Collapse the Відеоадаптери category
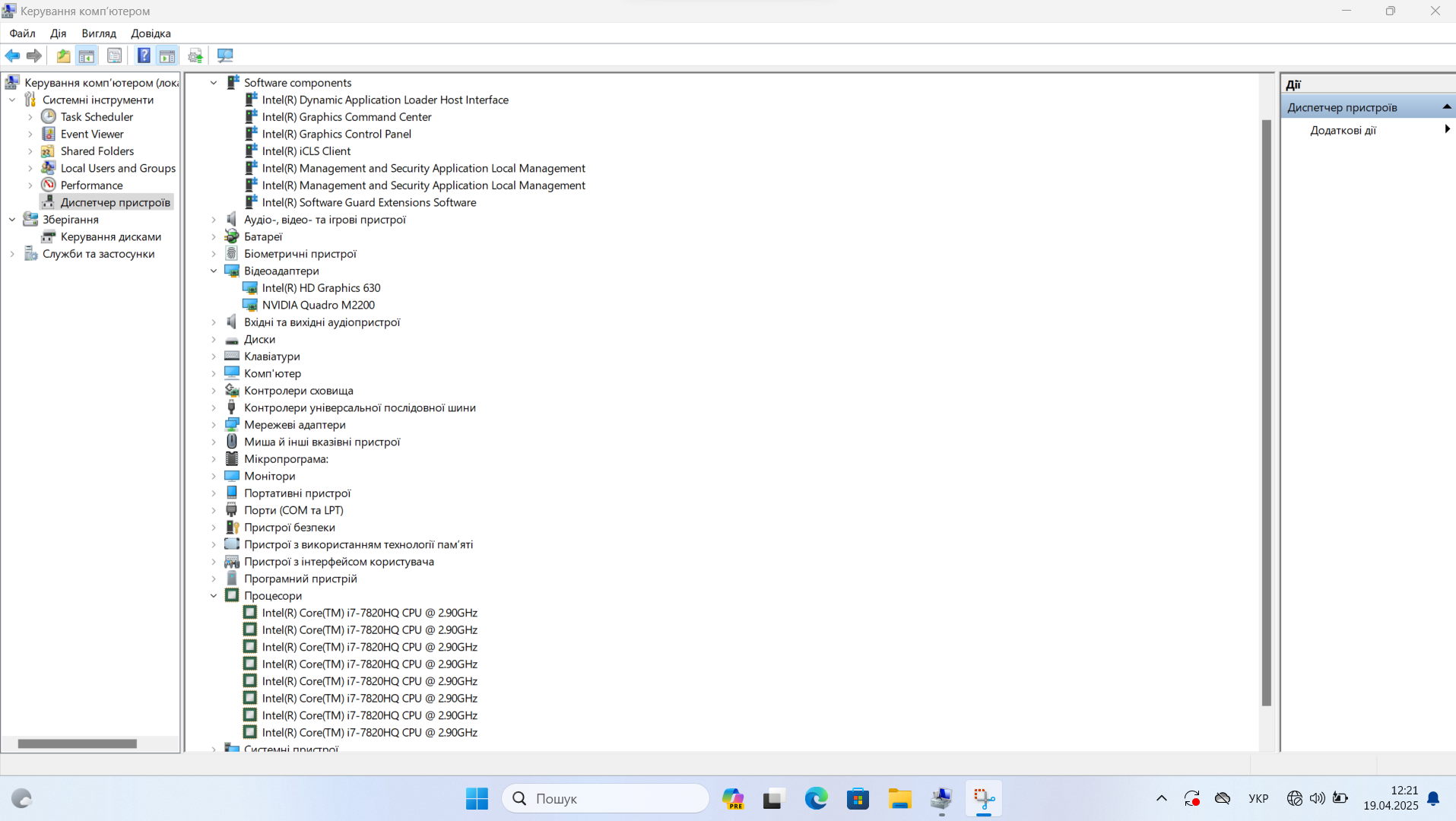The height and width of the screenshot is (821, 1456). point(214,271)
